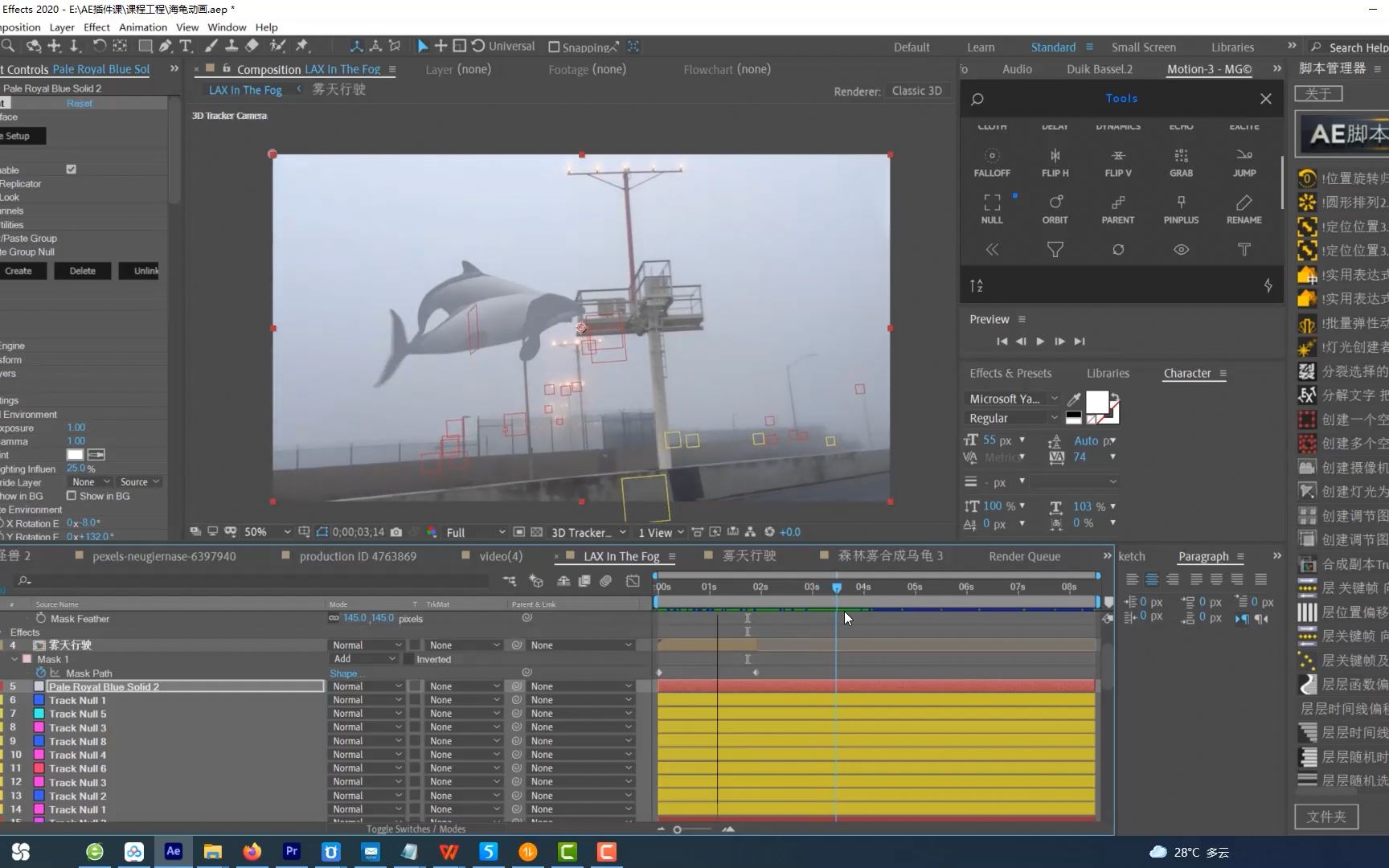The image size is (1389, 868).
Task: Open the Window menu
Action: [x=227, y=27]
